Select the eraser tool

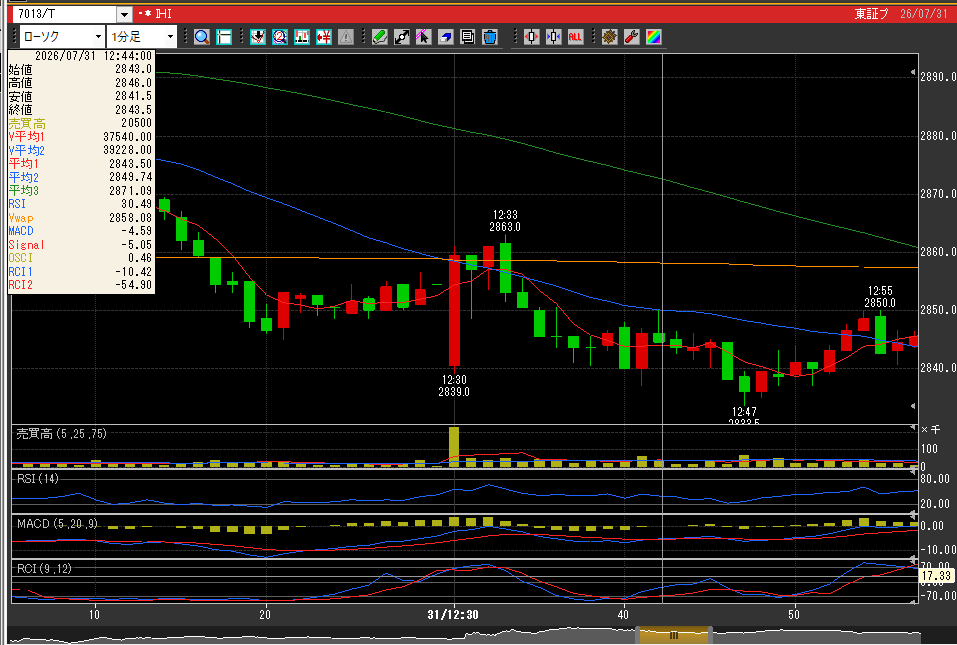[446, 37]
